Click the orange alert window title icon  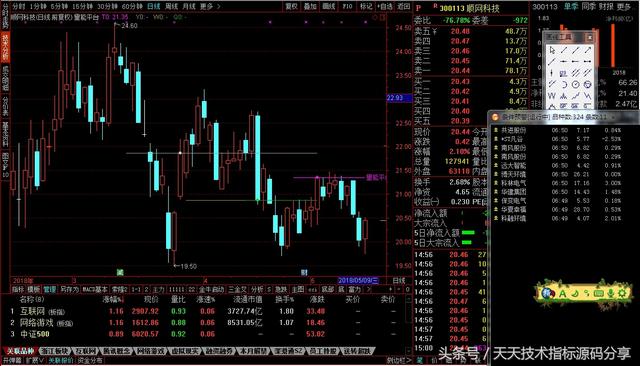[495, 117]
